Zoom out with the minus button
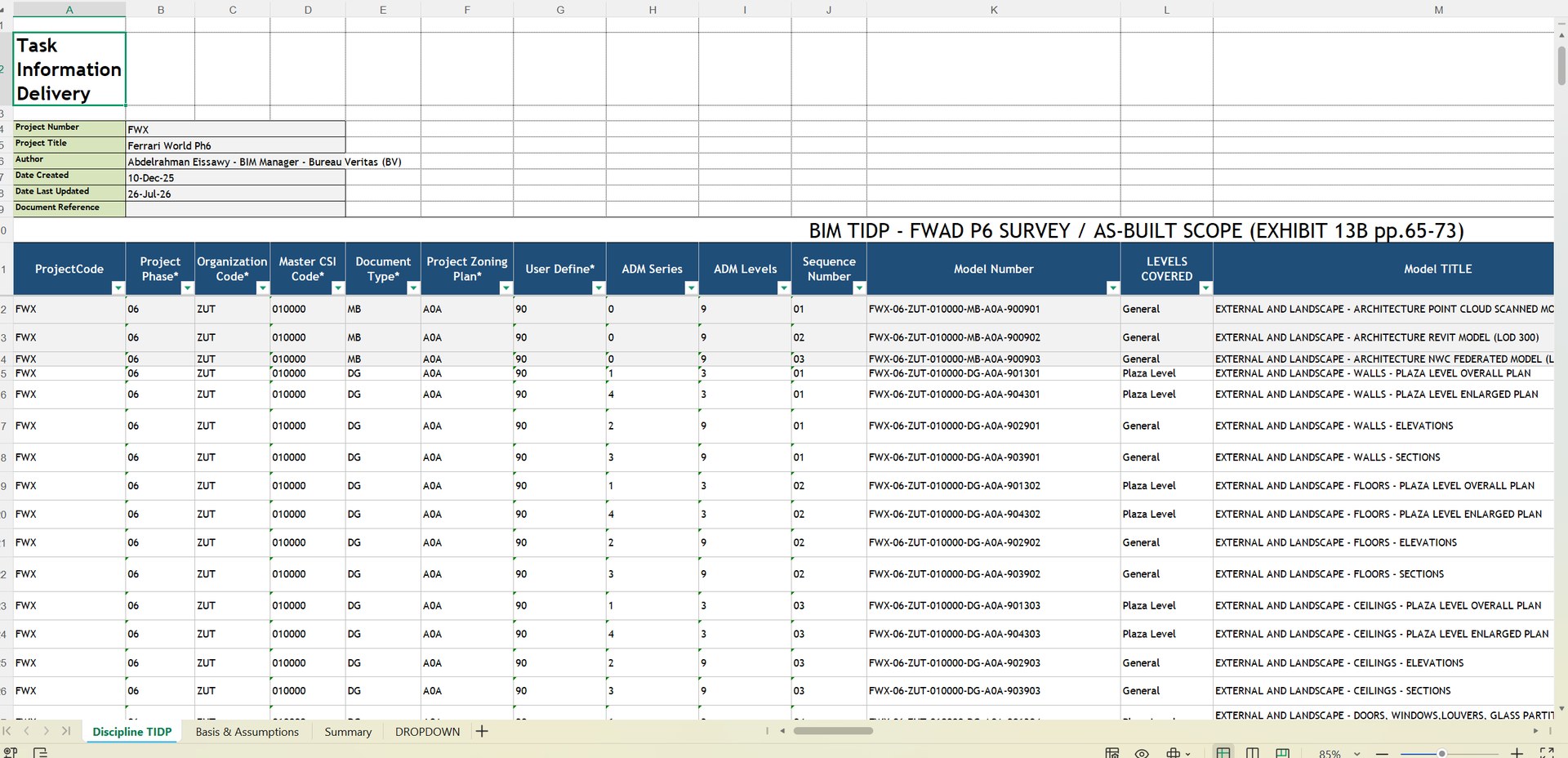The height and width of the screenshot is (758, 1568). coord(1382,753)
